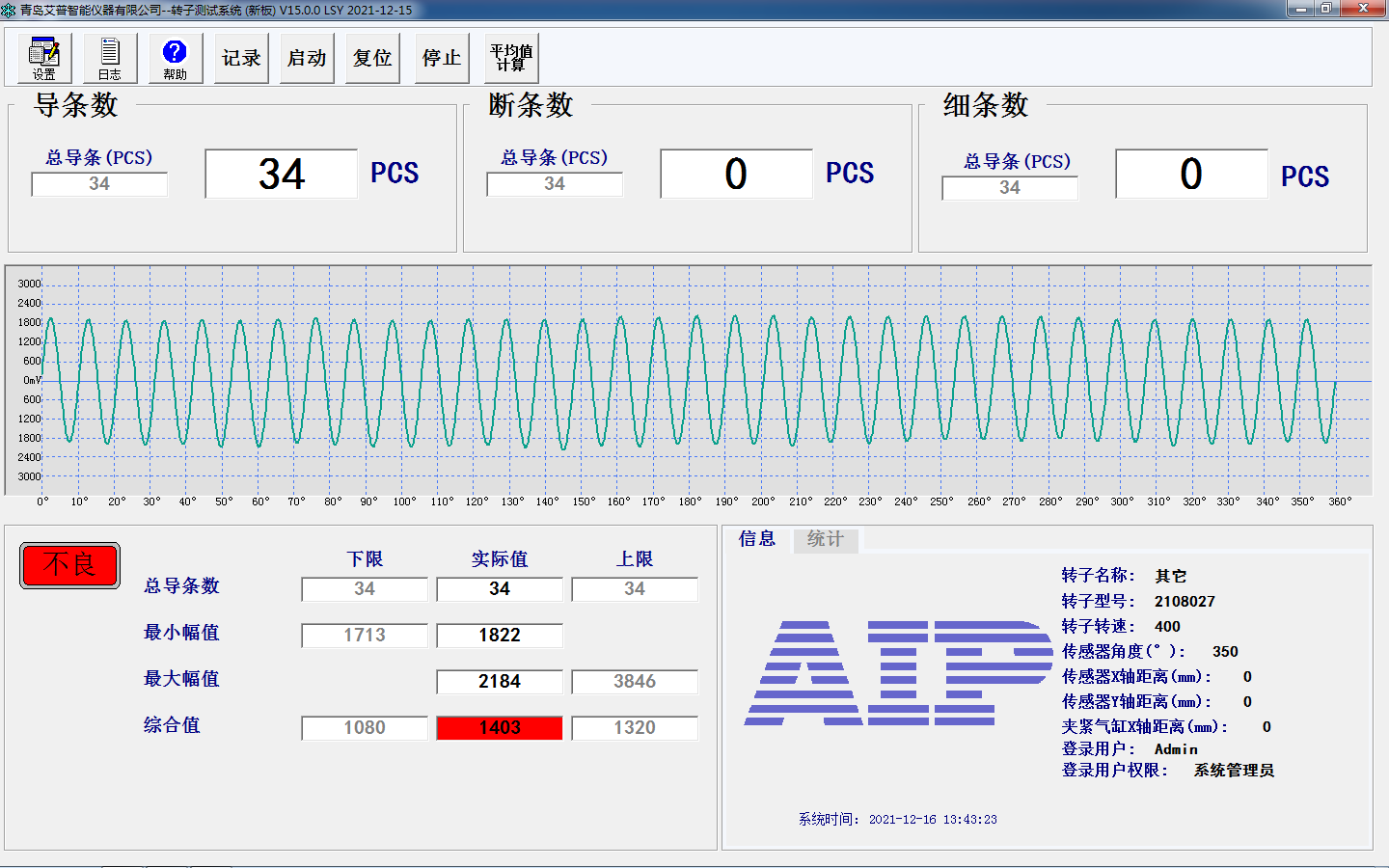Click the 帮助 question mark help icon
The image size is (1389, 868).
pos(175,51)
